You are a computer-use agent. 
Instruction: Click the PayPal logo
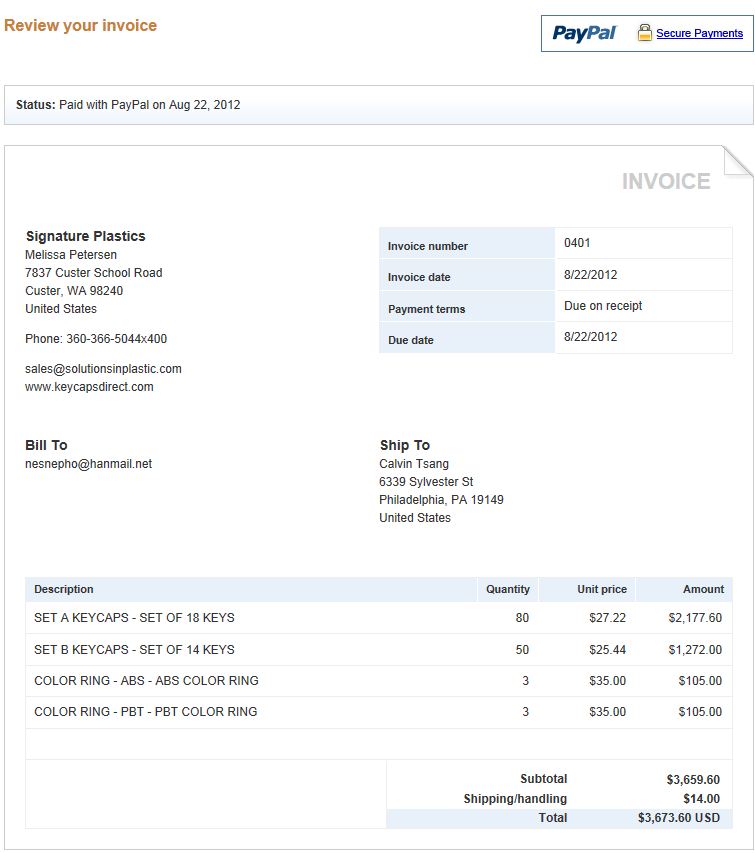(584, 33)
